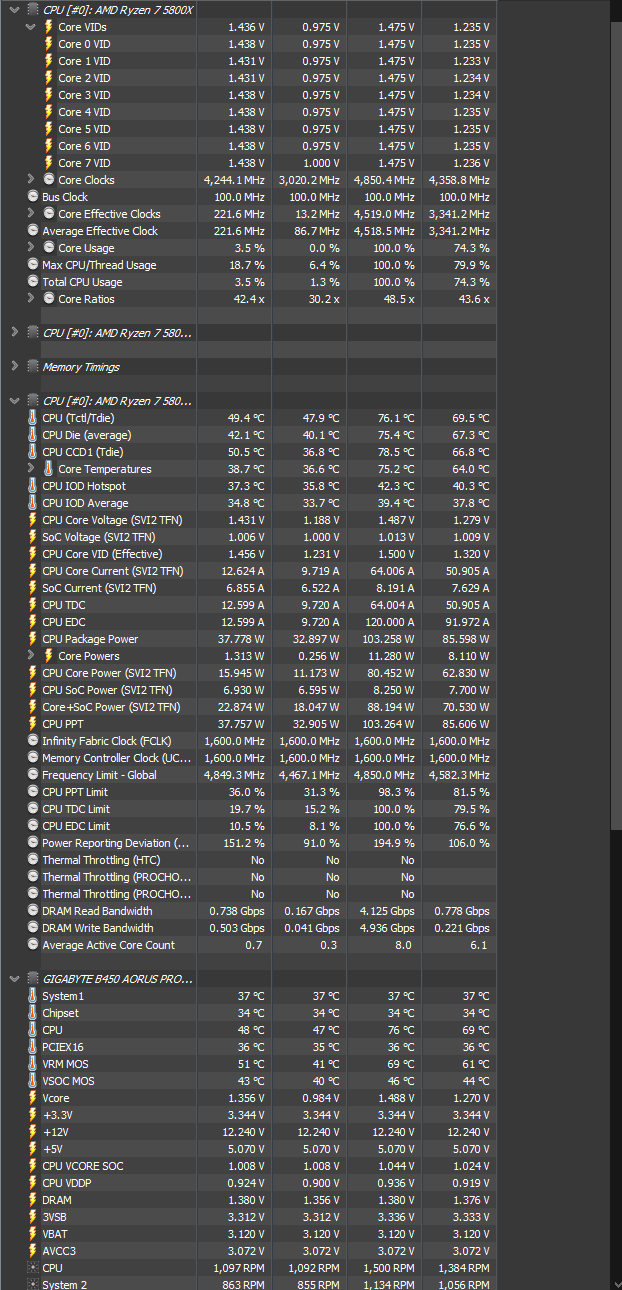Click the icon beside Average Effective Clock
Image resolution: width=622 pixels, height=1290 pixels.
click(33, 231)
